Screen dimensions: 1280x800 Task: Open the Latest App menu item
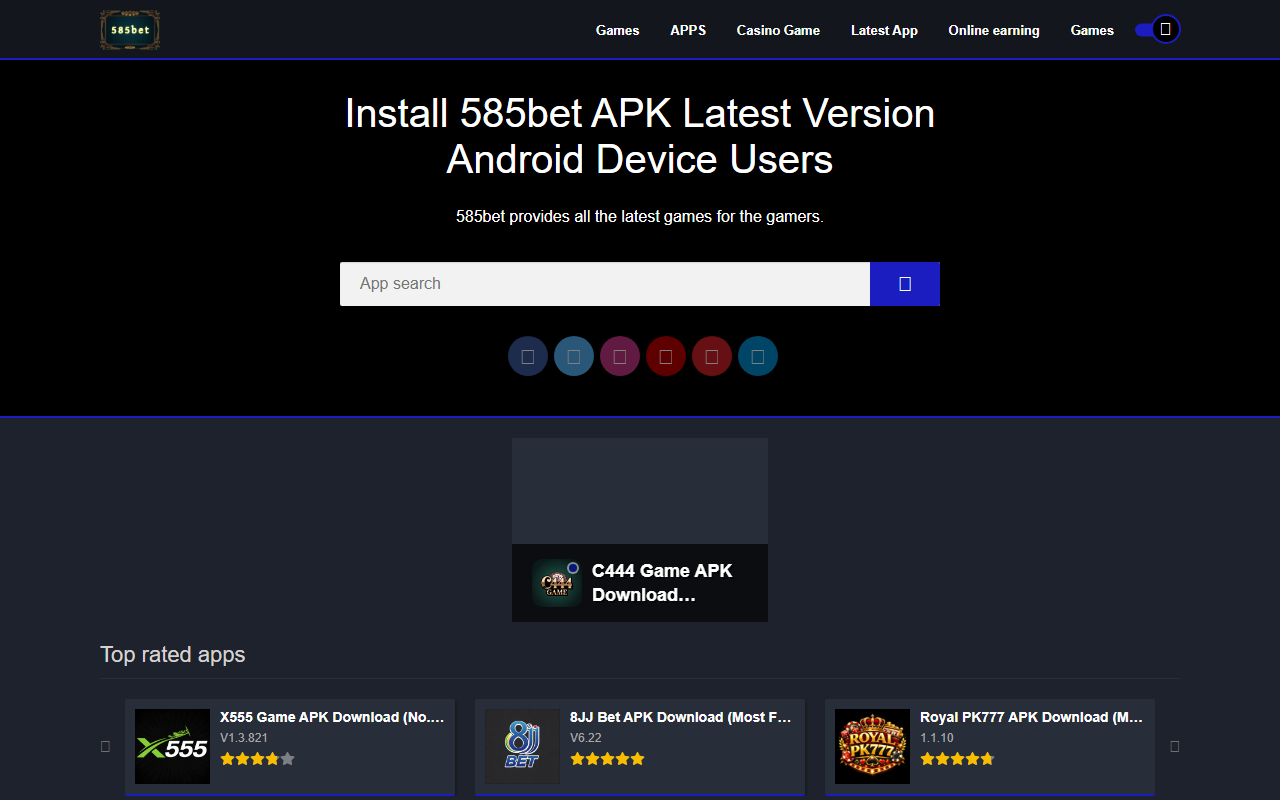point(884,30)
